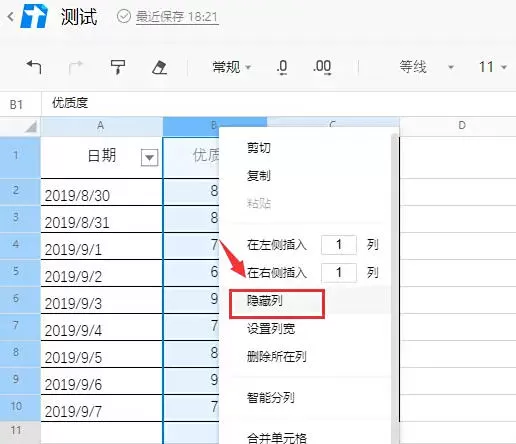The image size is (516, 444).
Task: Choose 剪切 from context menu
Action: [x=259, y=147]
